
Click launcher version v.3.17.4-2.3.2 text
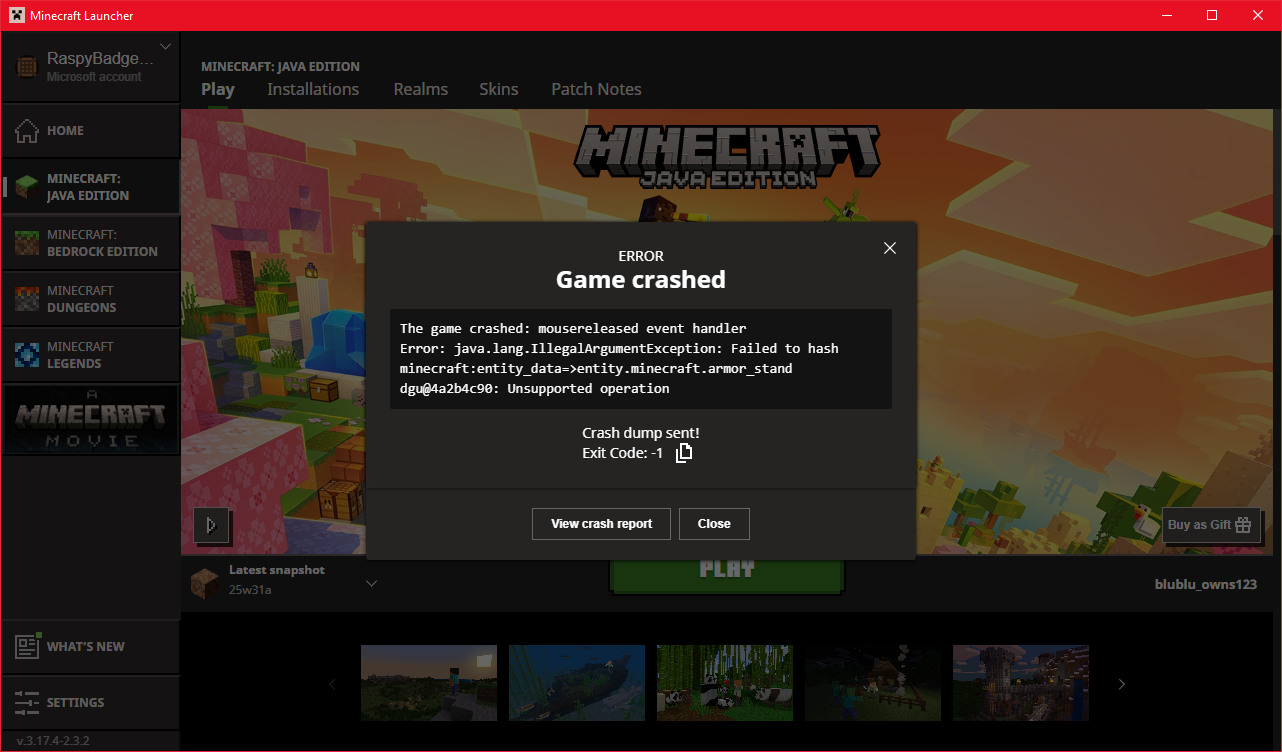(x=53, y=741)
